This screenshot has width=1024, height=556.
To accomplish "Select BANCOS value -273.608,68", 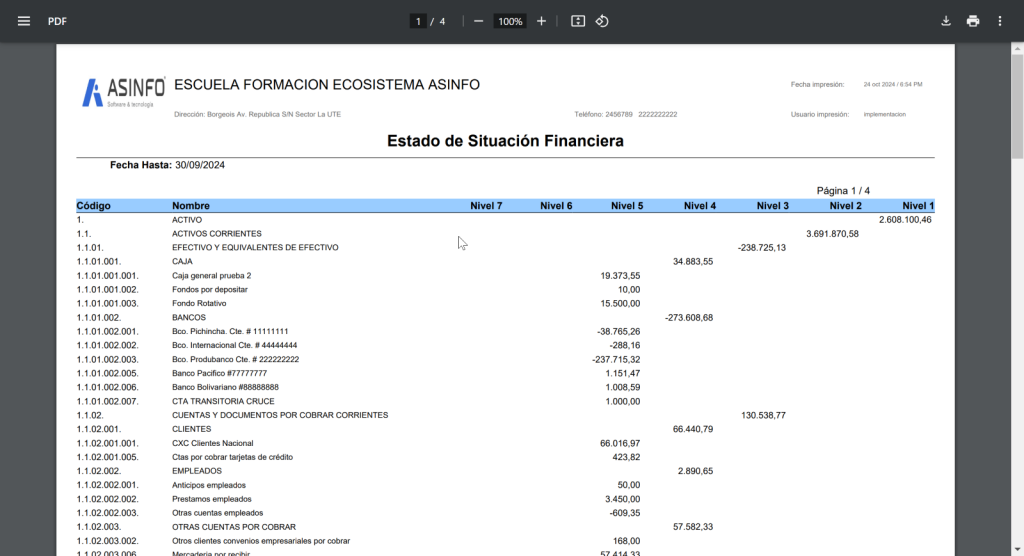I will click(689, 318).
